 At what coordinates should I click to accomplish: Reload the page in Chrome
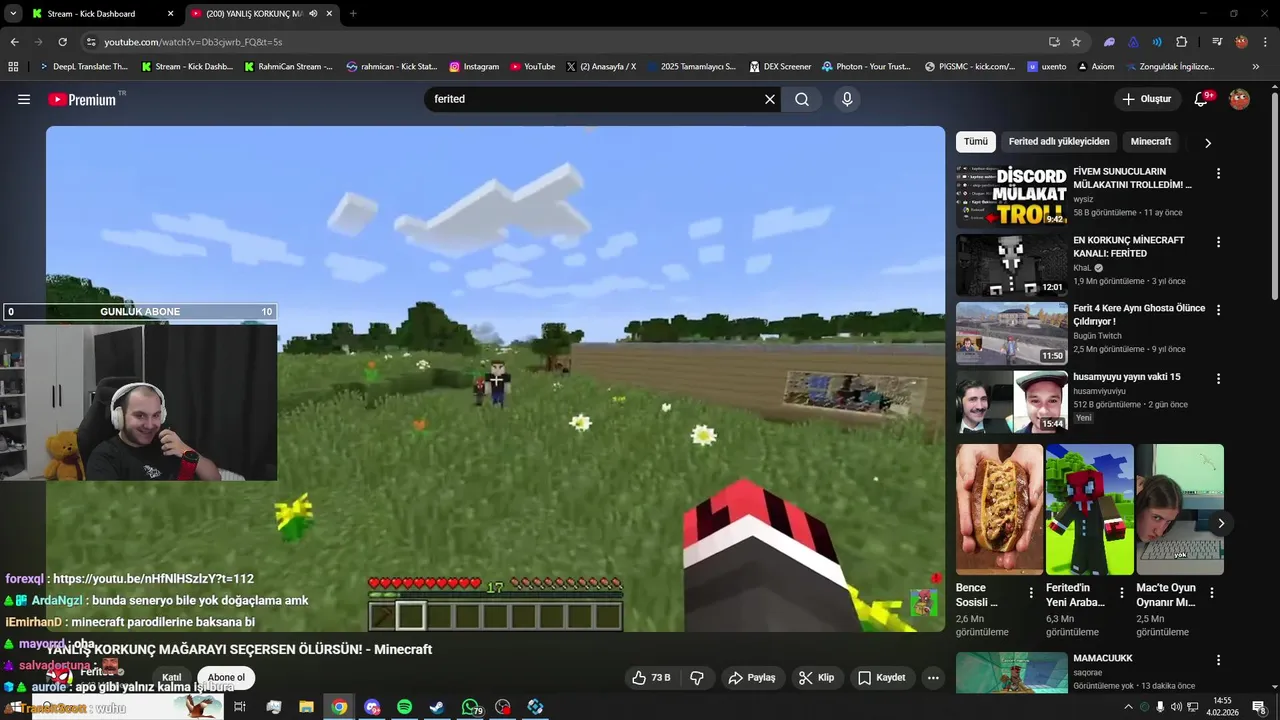(62, 42)
